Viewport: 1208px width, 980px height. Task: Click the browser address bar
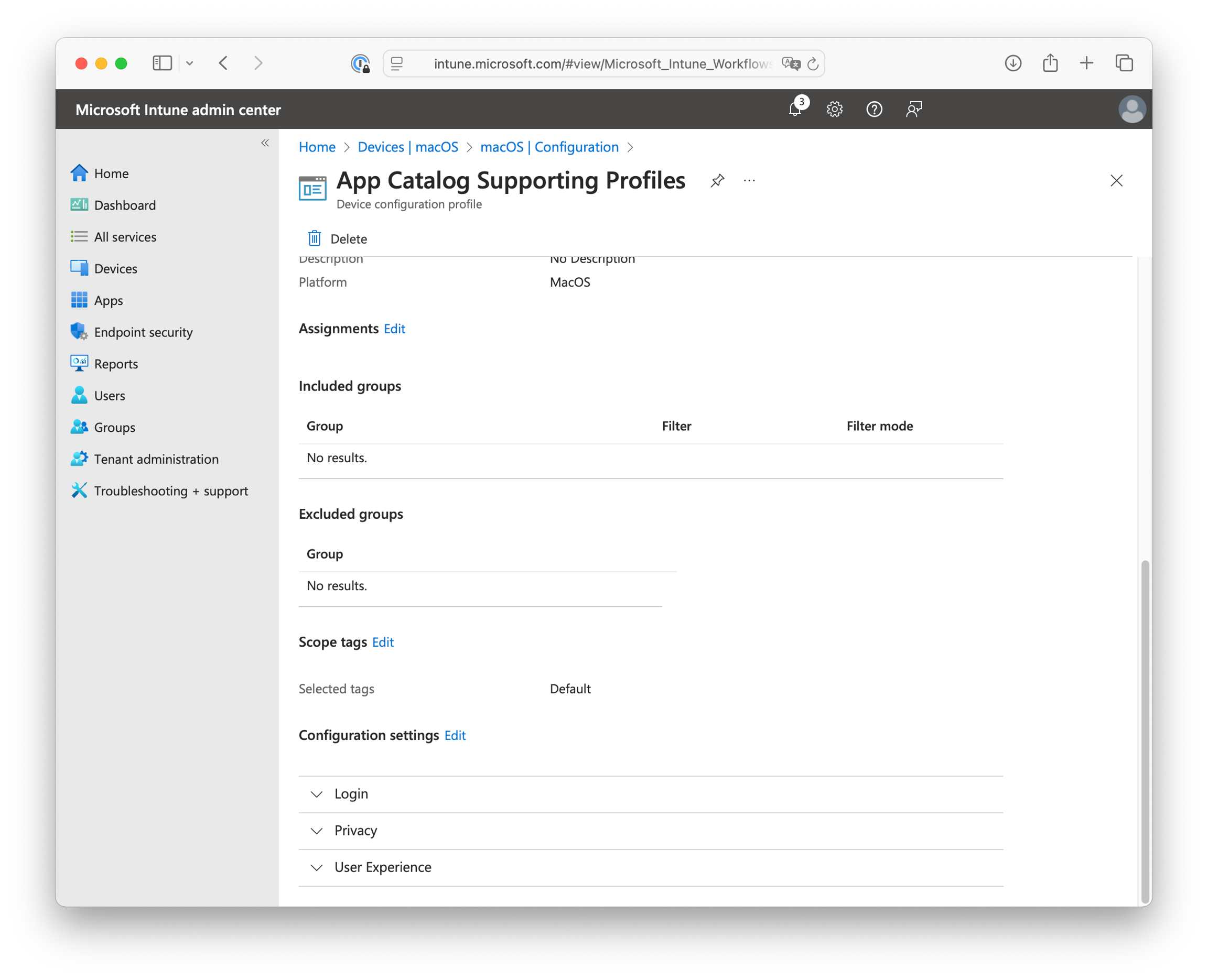pos(603,63)
